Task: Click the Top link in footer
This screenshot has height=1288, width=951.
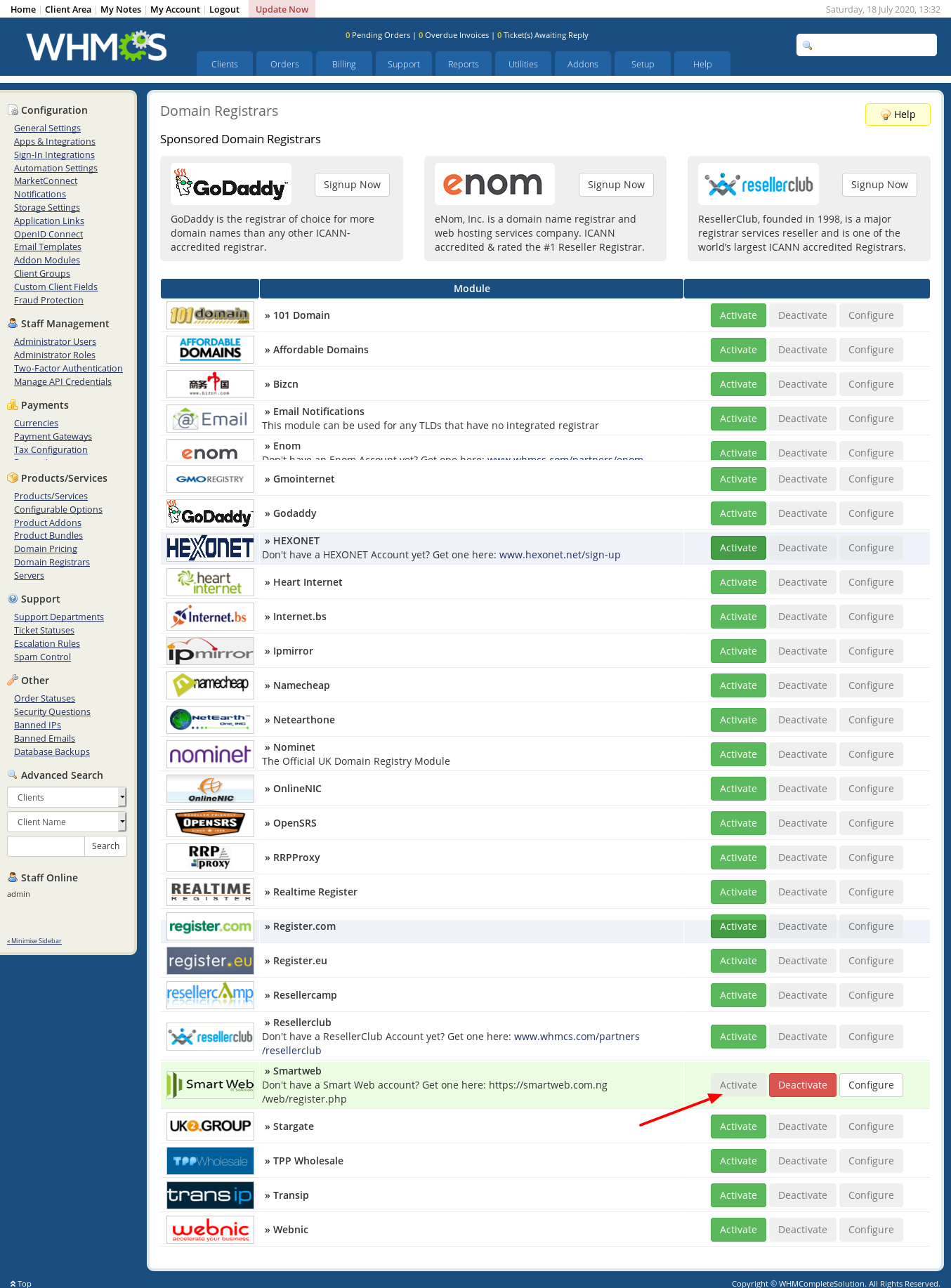Action: 21,1283
